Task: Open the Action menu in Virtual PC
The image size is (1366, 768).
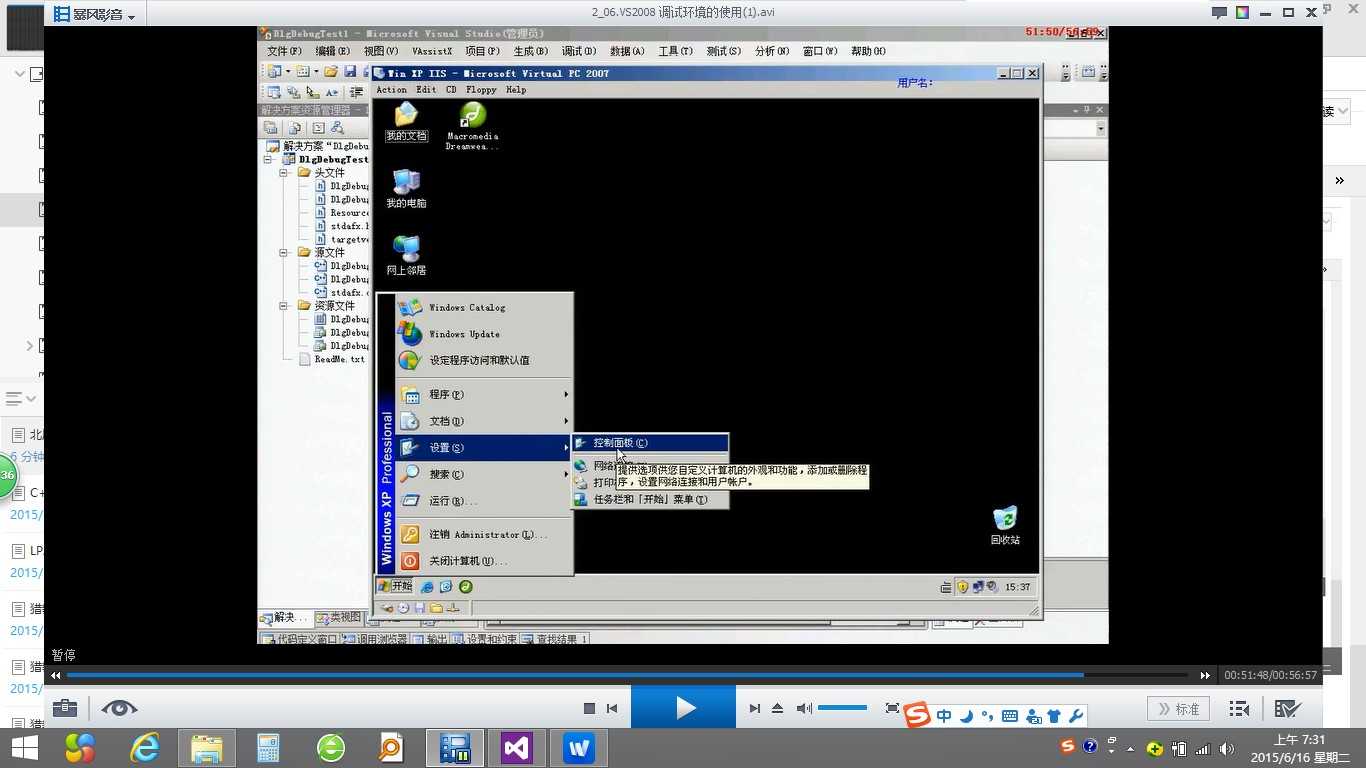Action: pyautogui.click(x=392, y=90)
